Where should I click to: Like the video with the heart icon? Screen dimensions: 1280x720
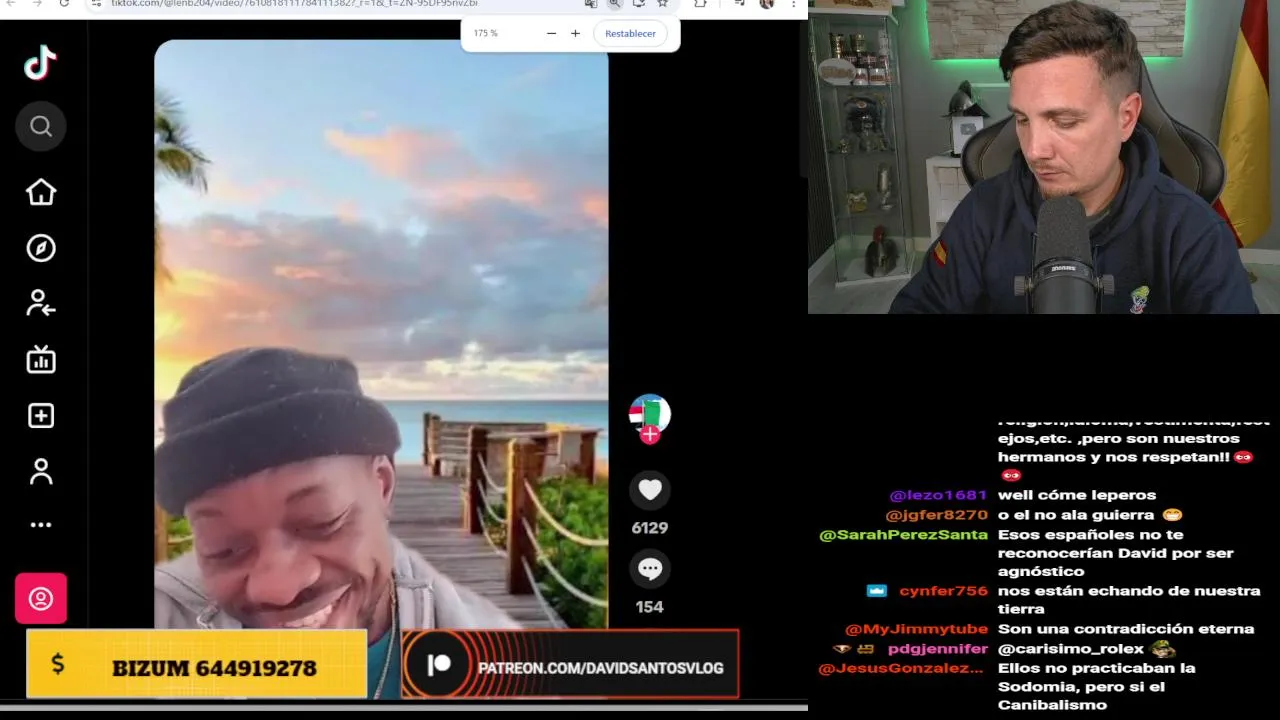tap(650, 490)
